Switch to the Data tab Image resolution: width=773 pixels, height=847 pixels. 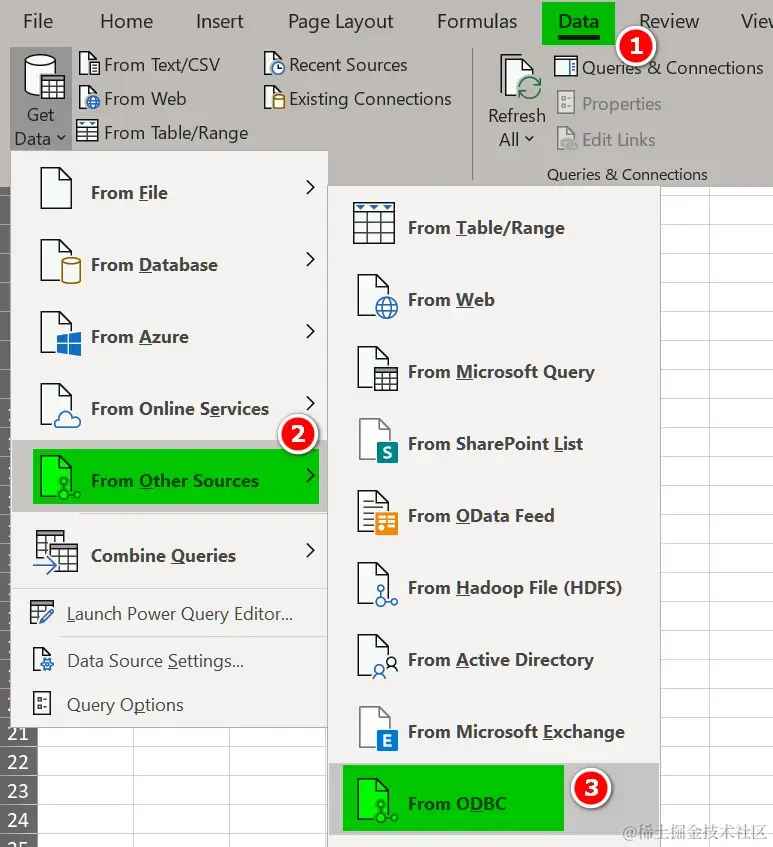579,23
